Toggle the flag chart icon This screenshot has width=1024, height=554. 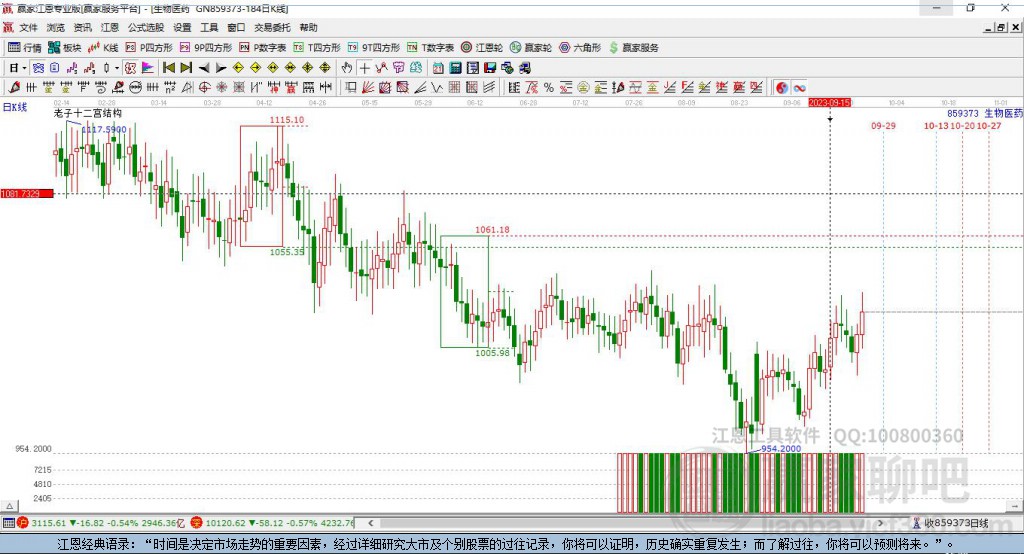pyautogui.click(x=148, y=68)
